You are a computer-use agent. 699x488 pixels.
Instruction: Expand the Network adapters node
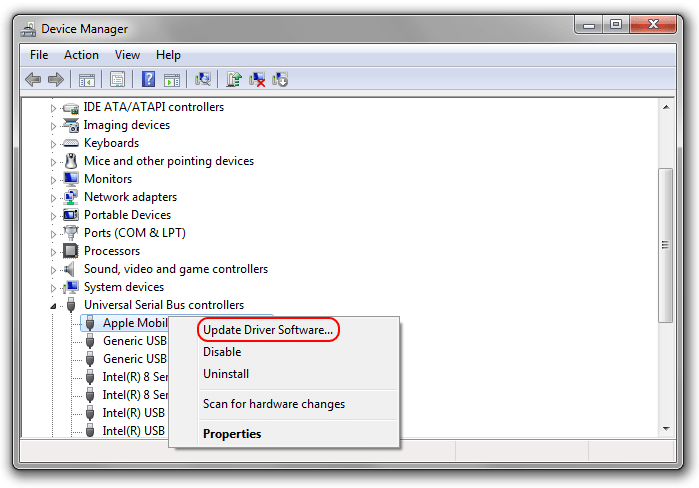[x=53, y=198]
